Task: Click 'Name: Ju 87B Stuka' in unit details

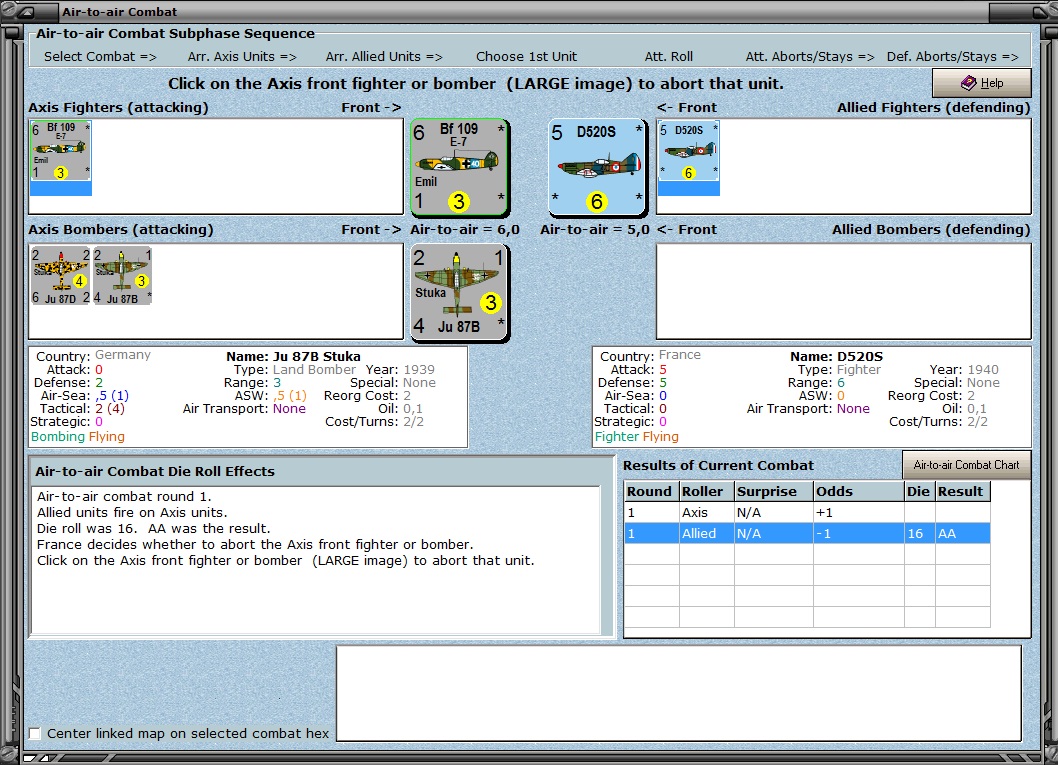Action: (x=294, y=356)
